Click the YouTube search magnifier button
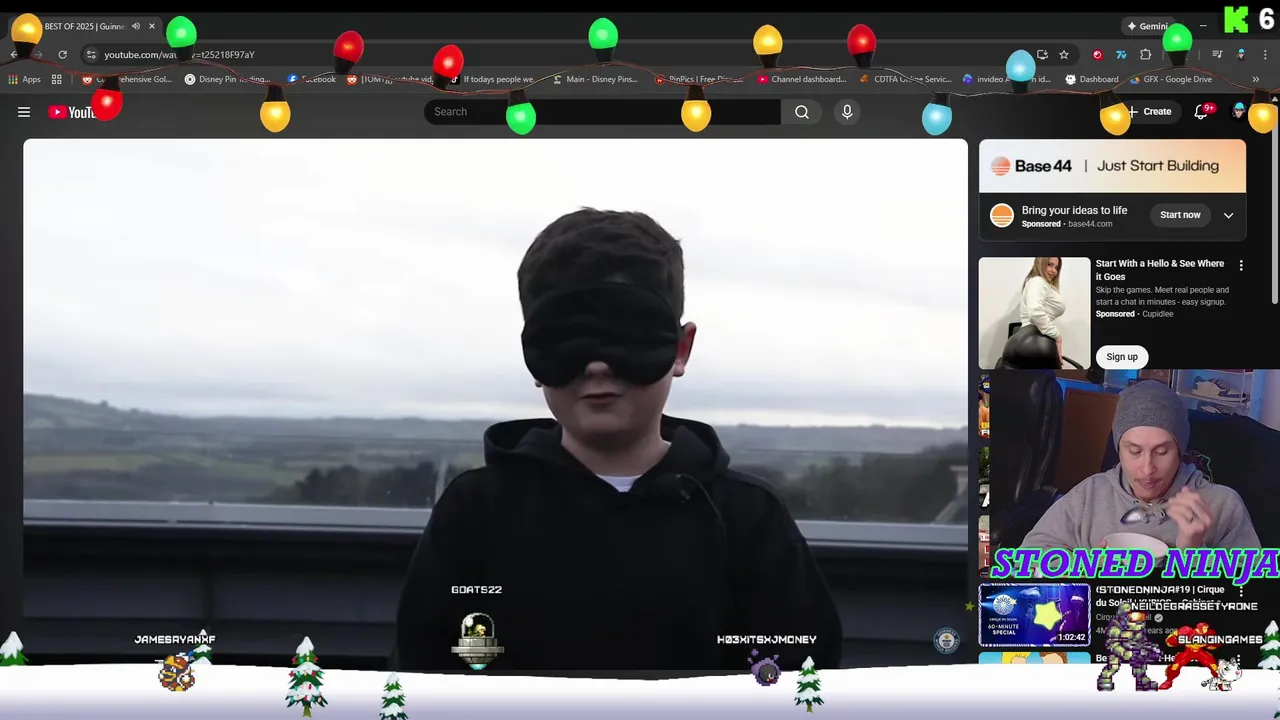Viewport: 1280px width, 720px height. [802, 112]
